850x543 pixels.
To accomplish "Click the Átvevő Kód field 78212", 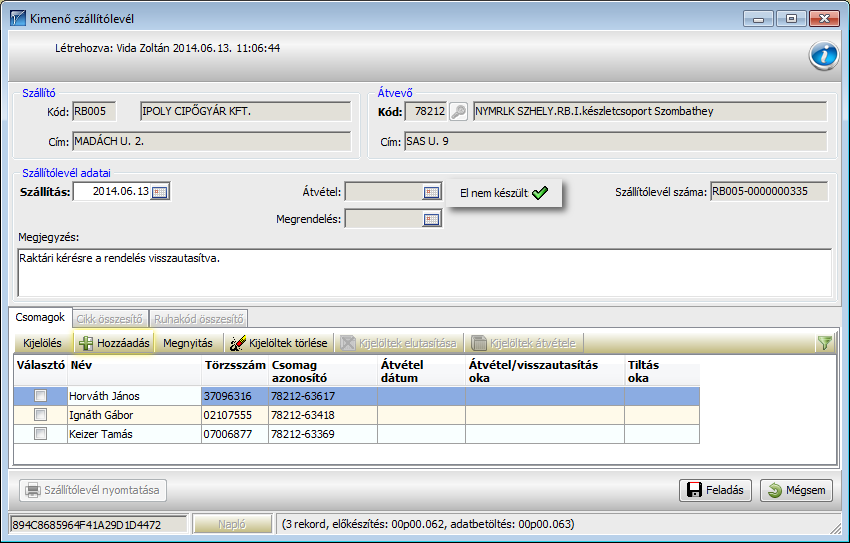I will click(426, 112).
